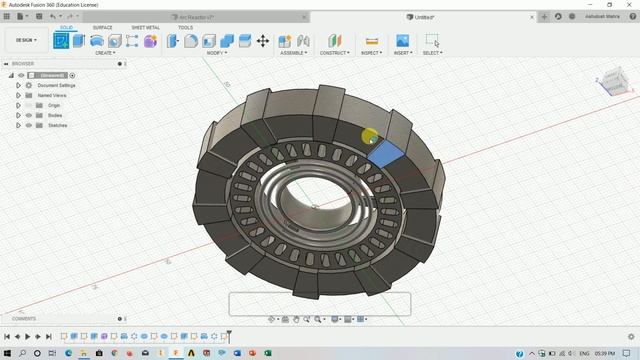Activate the Move/Copy arrows tool

pos(263,41)
